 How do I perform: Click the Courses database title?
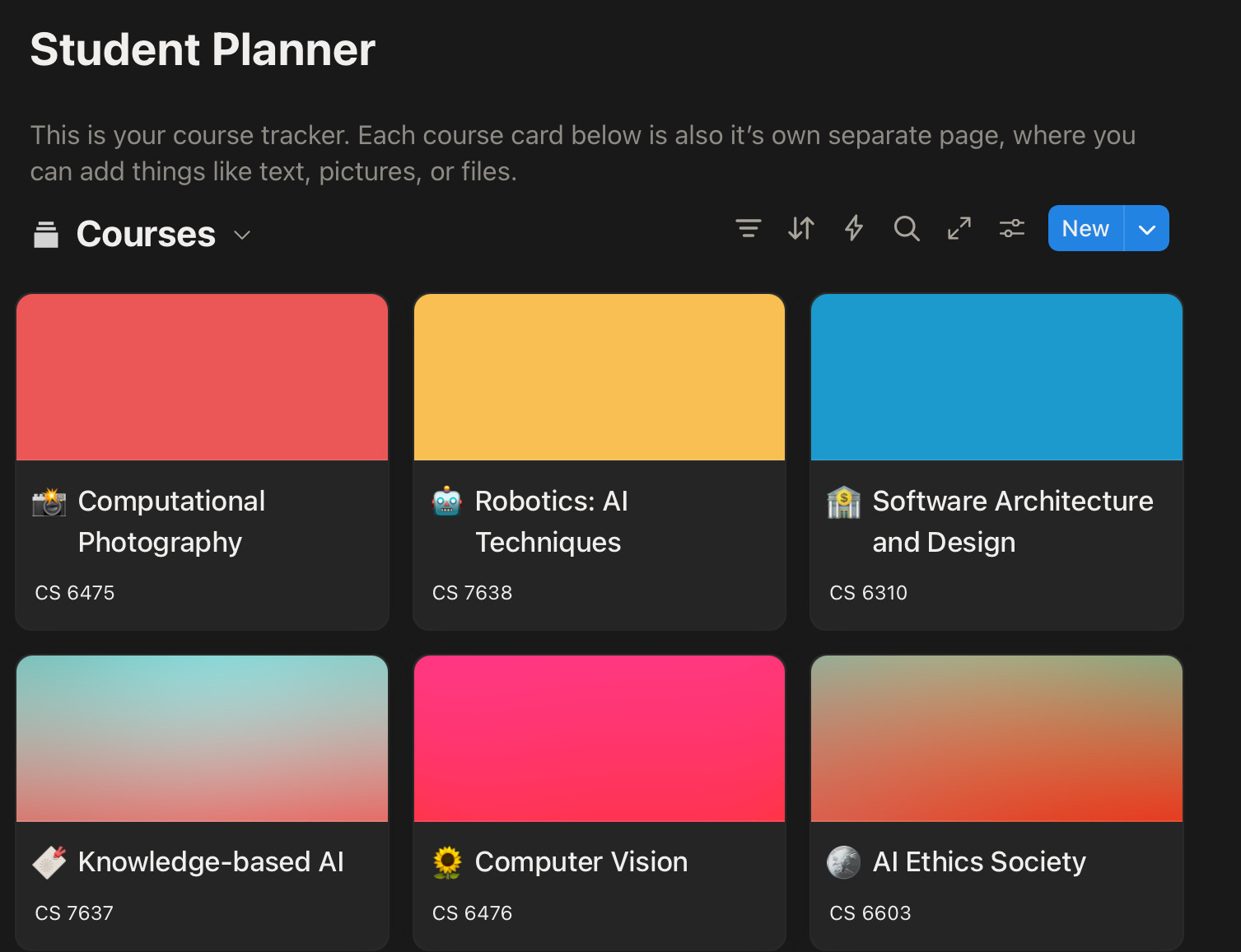point(146,235)
